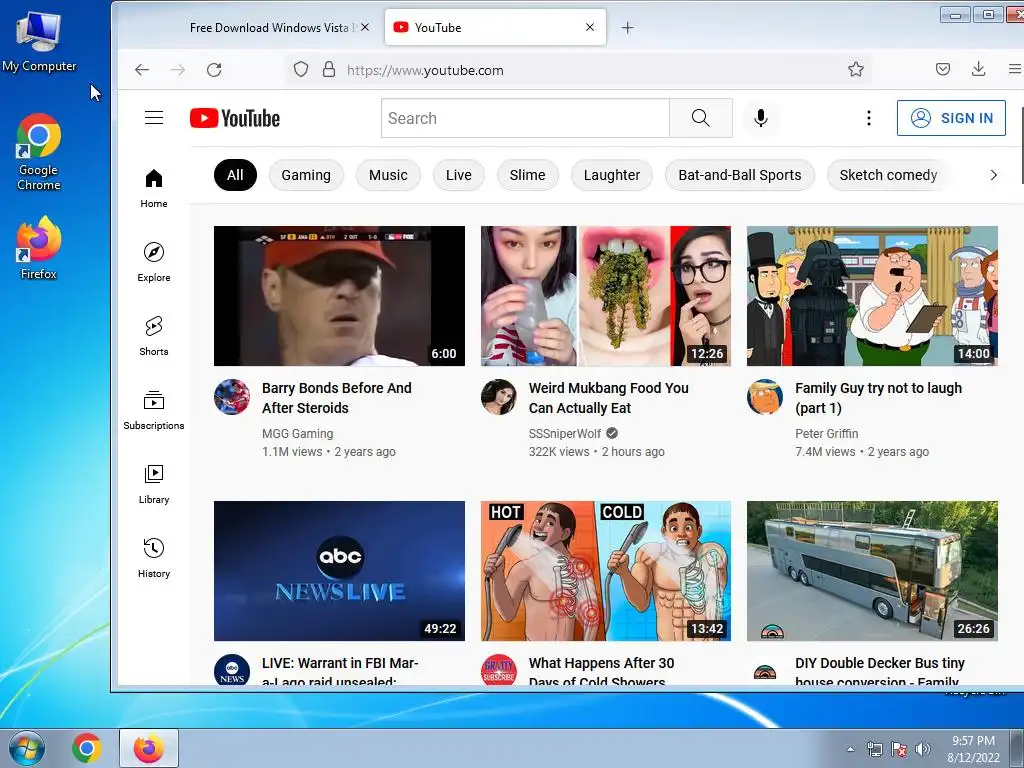Click the volume speaker tray icon
Screen dimensions: 1024x768
tap(923, 749)
